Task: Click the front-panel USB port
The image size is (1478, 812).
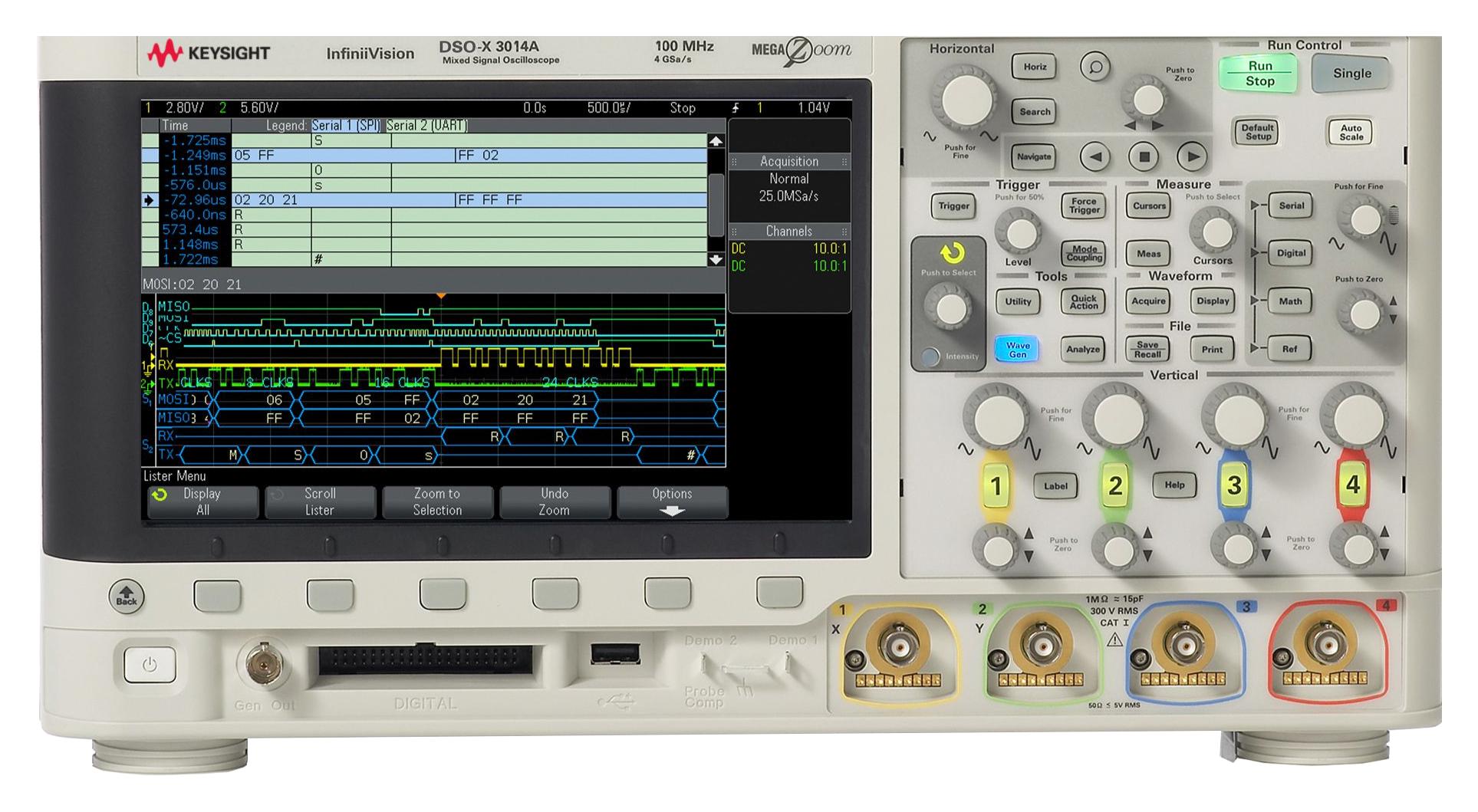Action: click(614, 655)
